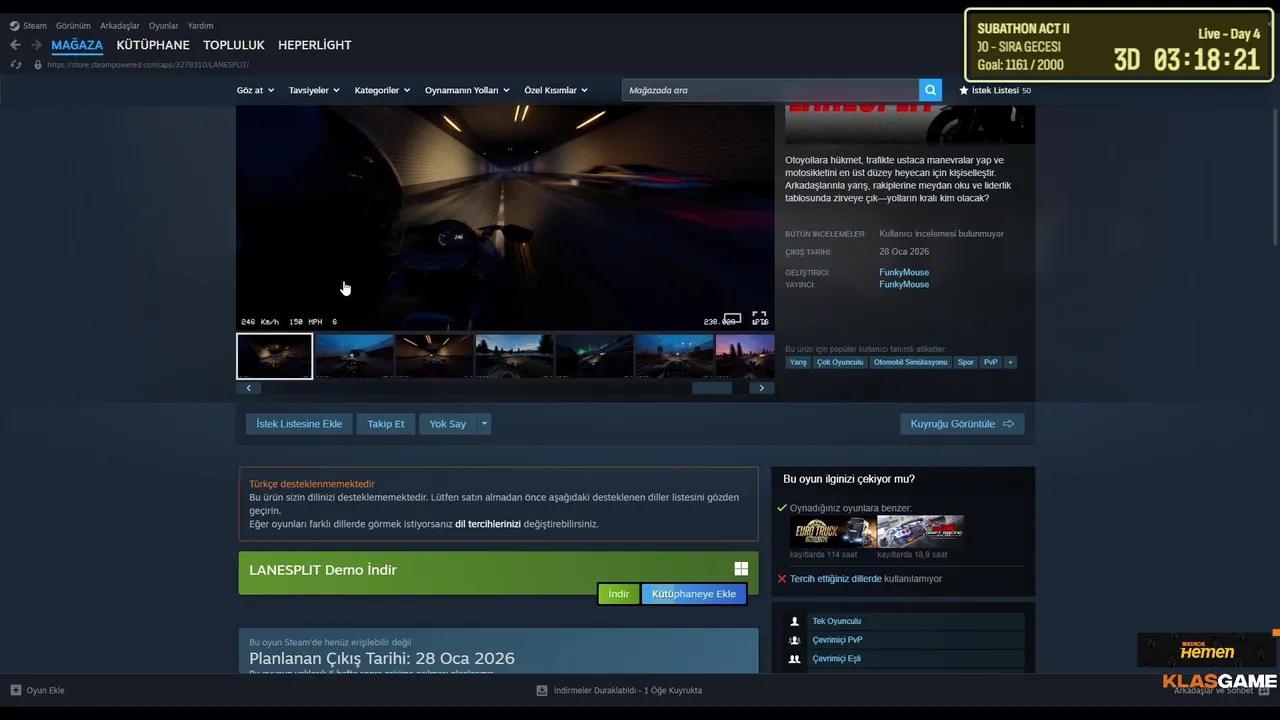Screen dimensions: 1280x720
Task: Reload the store page
Action: (16, 64)
